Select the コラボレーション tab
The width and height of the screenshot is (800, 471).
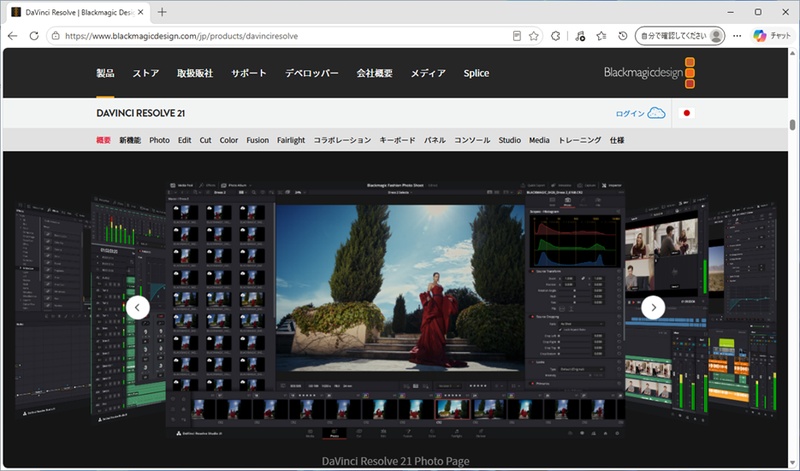(342, 140)
